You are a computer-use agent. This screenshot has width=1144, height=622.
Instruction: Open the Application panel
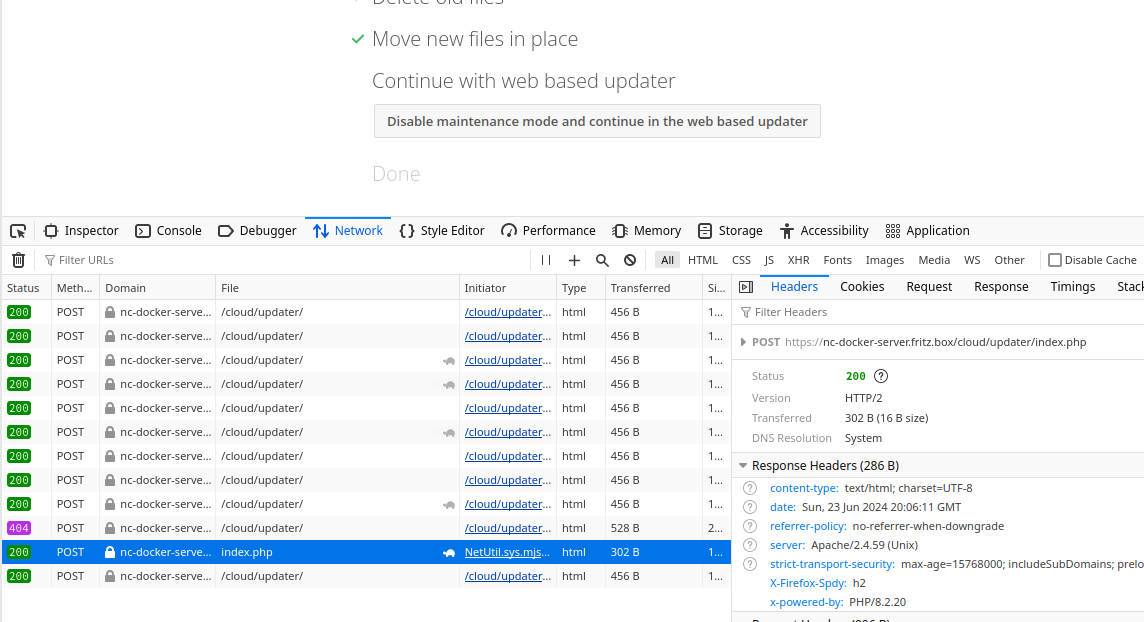pyautogui.click(x=927, y=231)
